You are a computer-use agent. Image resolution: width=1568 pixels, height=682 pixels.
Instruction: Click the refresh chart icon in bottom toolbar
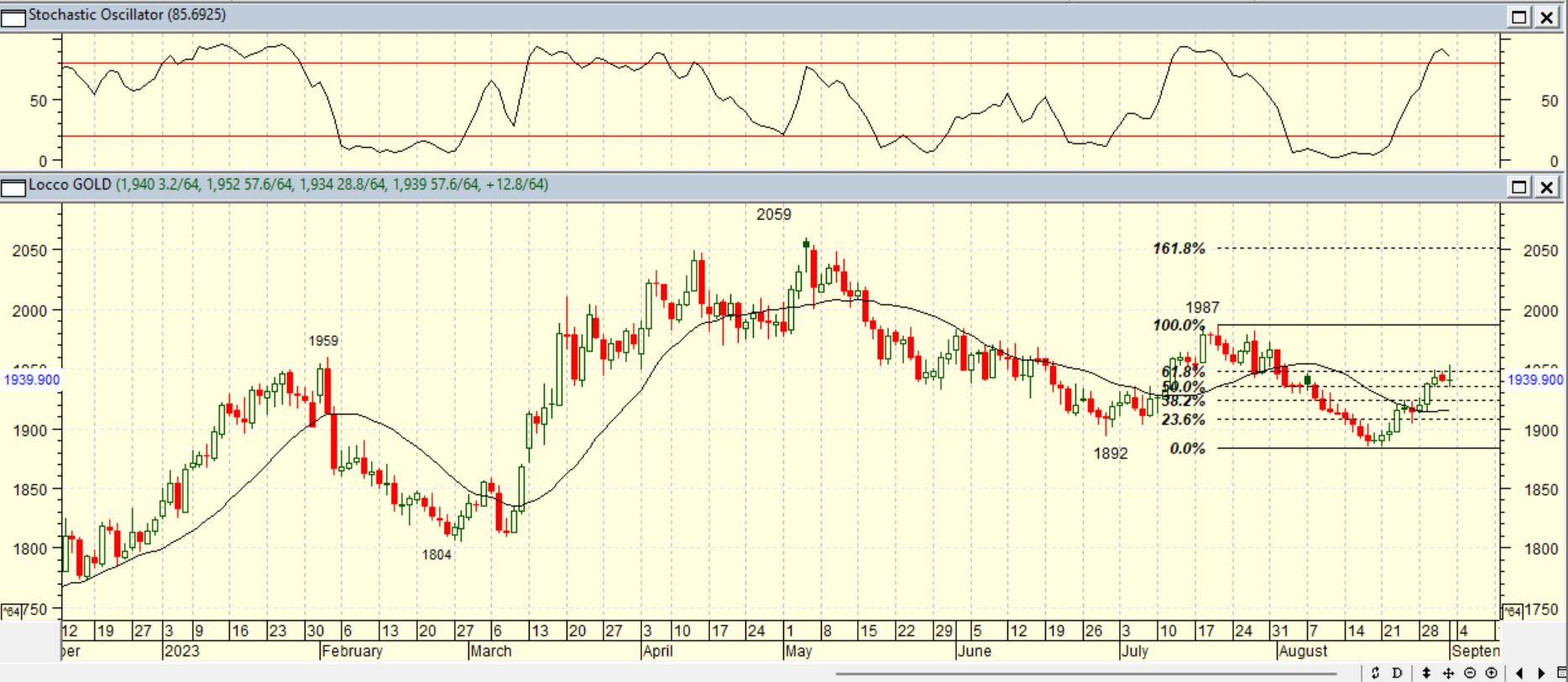[x=1375, y=673]
